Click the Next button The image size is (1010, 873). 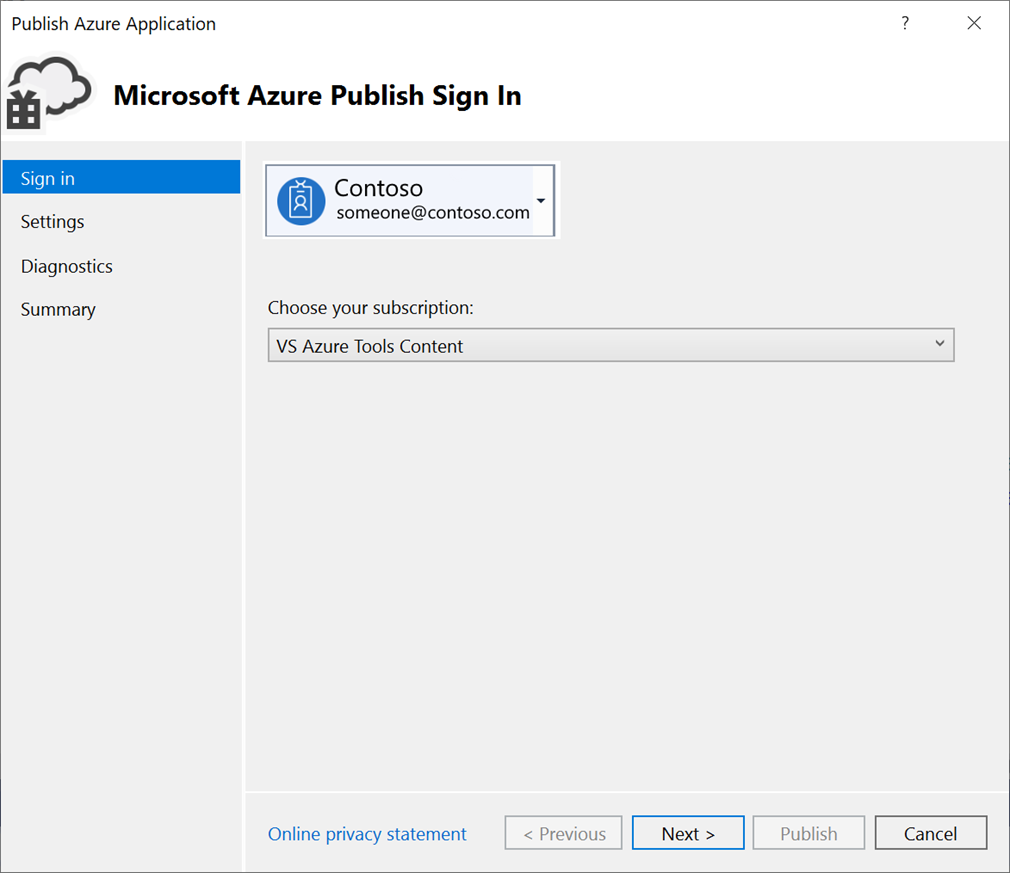[687, 832]
